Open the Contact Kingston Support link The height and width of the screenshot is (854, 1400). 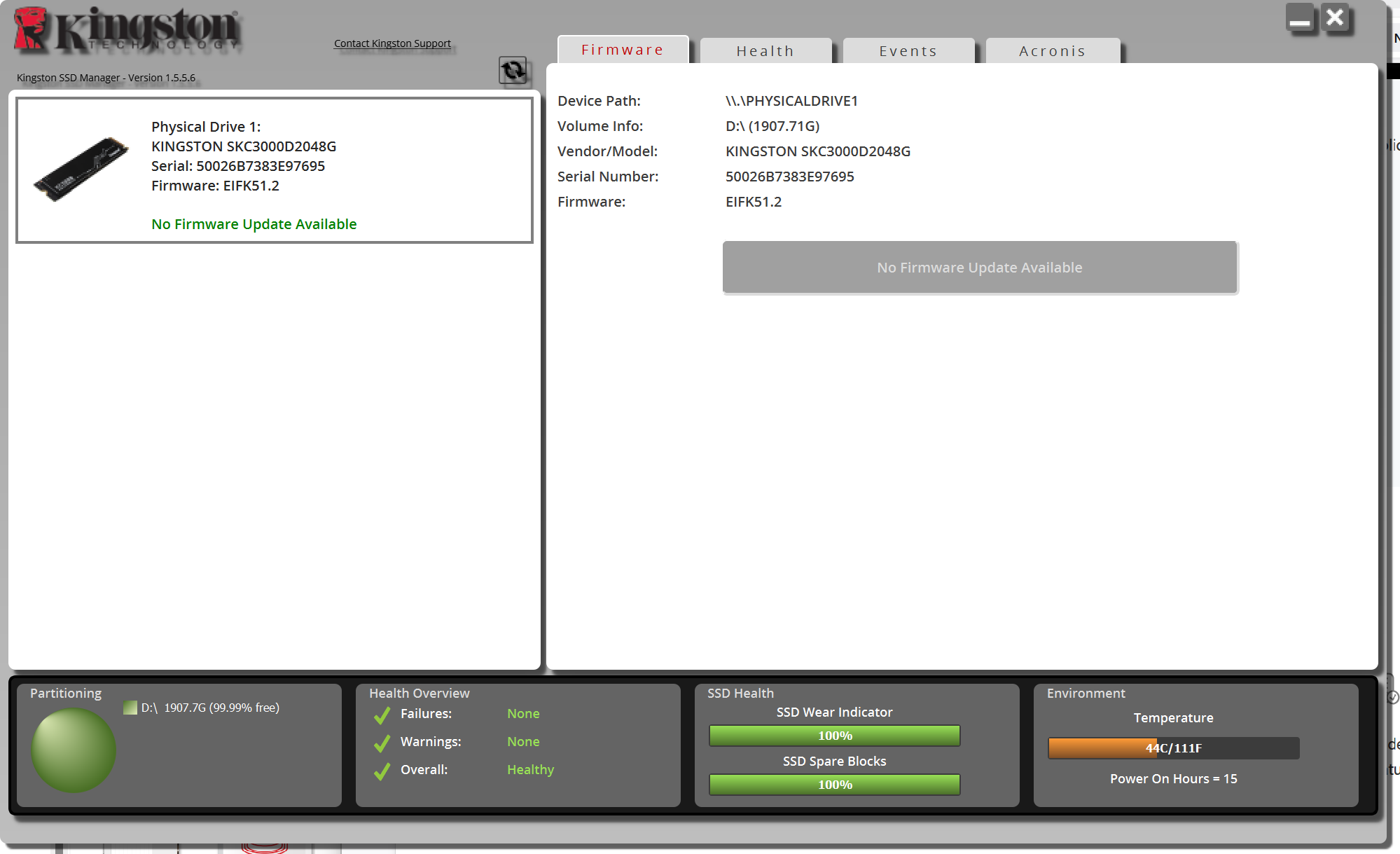[x=392, y=43]
